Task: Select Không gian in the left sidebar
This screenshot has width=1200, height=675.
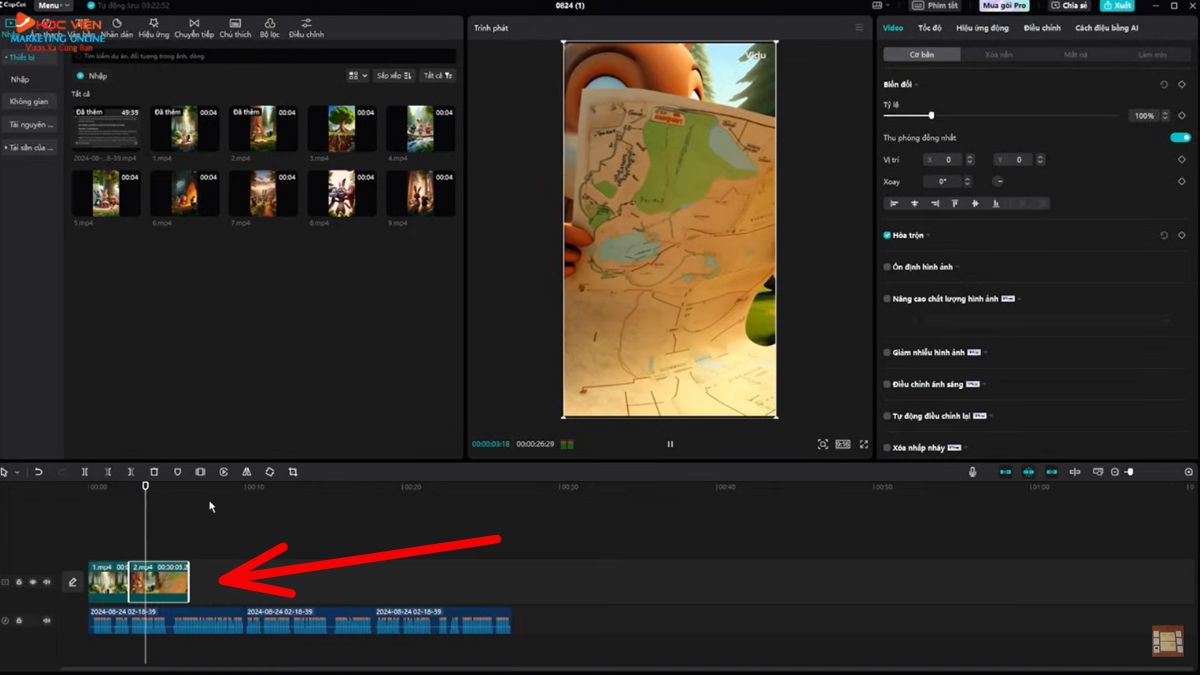Action: (29, 102)
